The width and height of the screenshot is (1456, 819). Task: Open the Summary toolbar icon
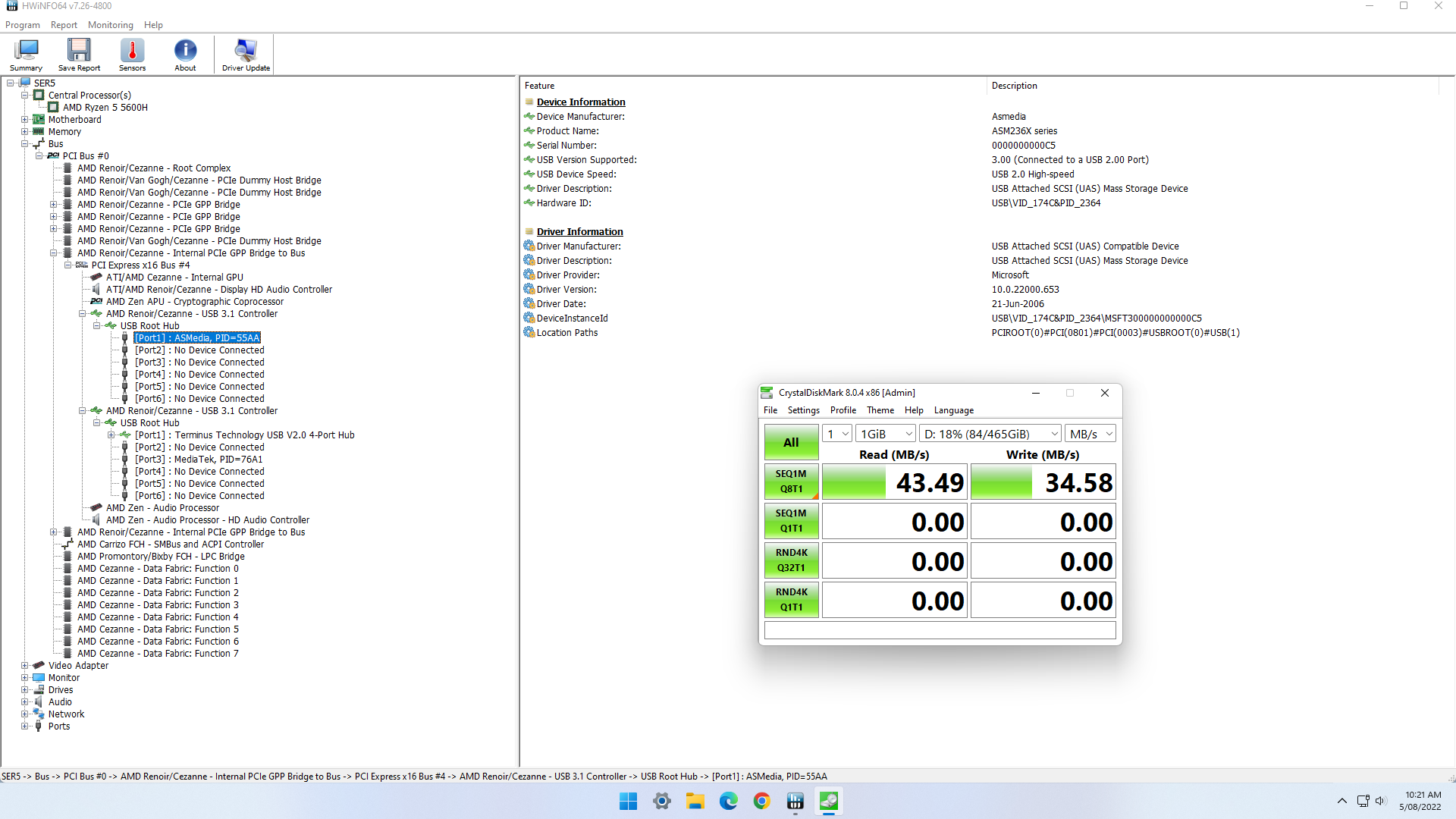(26, 55)
